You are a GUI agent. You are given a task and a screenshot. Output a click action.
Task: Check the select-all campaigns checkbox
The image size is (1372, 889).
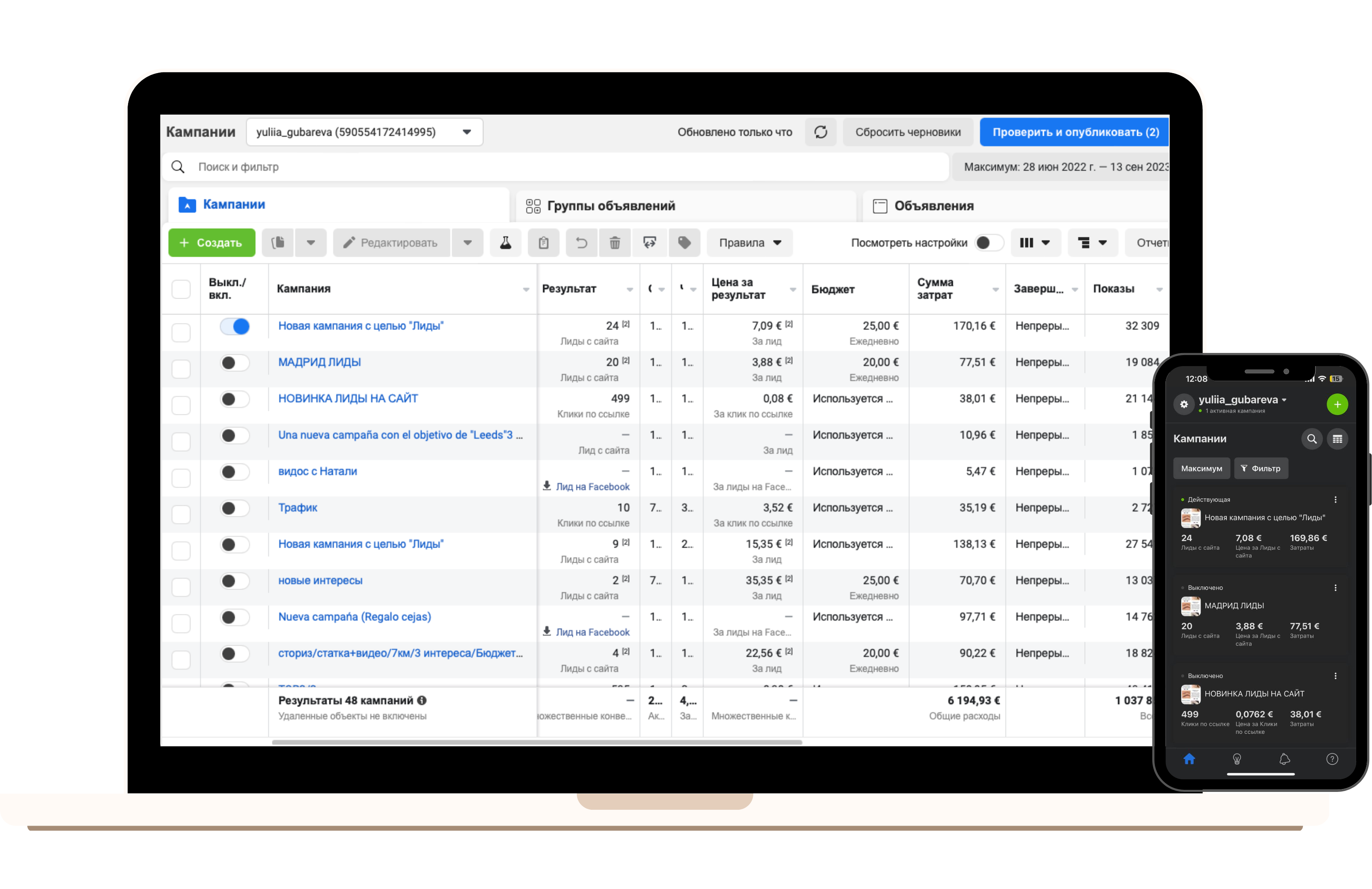pos(181,288)
